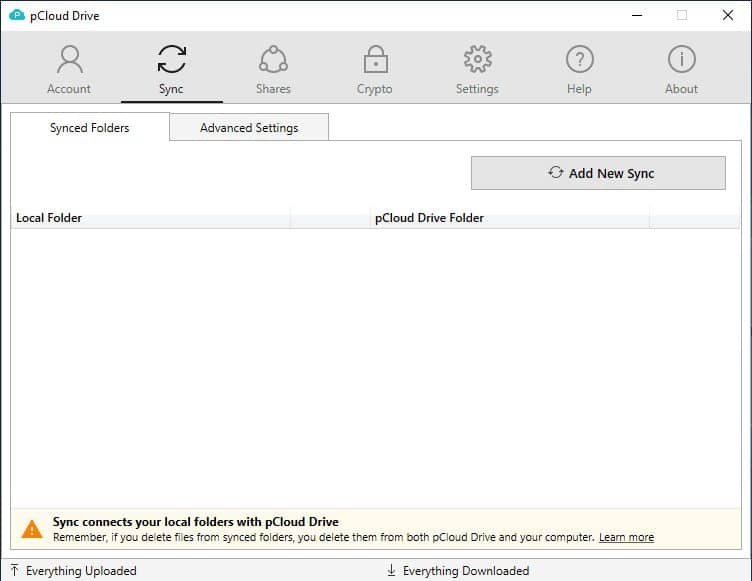Click the pCloud Drive logo icon
752x581 pixels.
pyautogui.click(x=17, y=15)
